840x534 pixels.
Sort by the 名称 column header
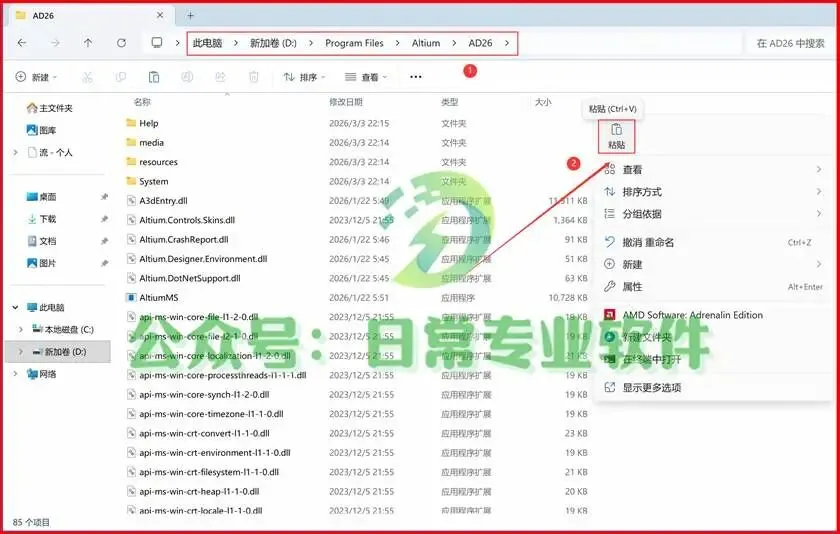[x=142, y=102]
